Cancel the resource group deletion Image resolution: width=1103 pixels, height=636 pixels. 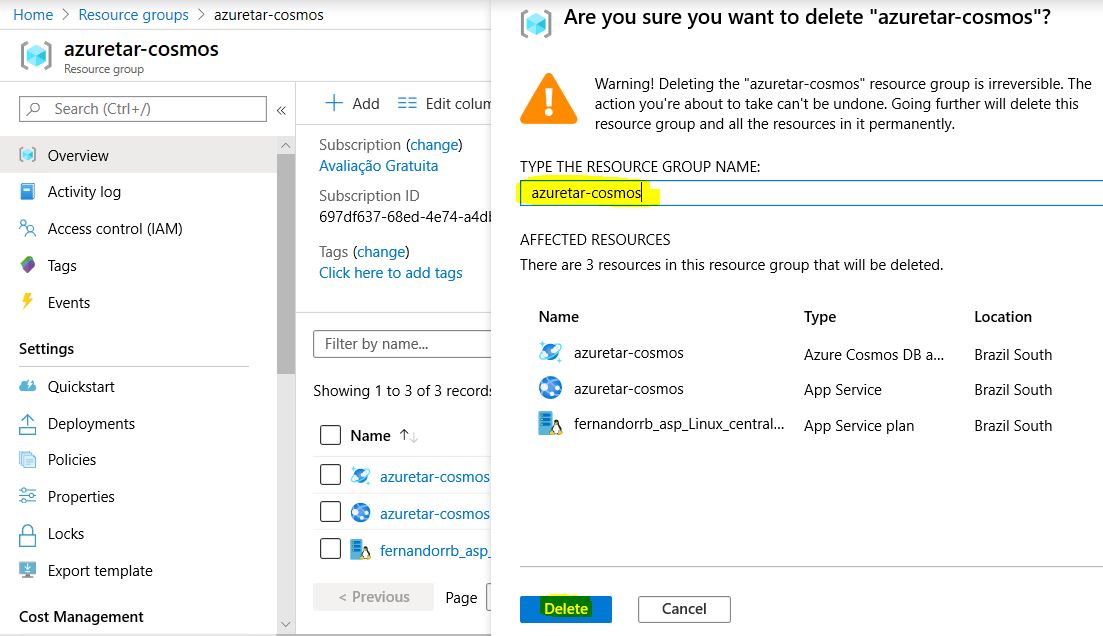(684, 609)
